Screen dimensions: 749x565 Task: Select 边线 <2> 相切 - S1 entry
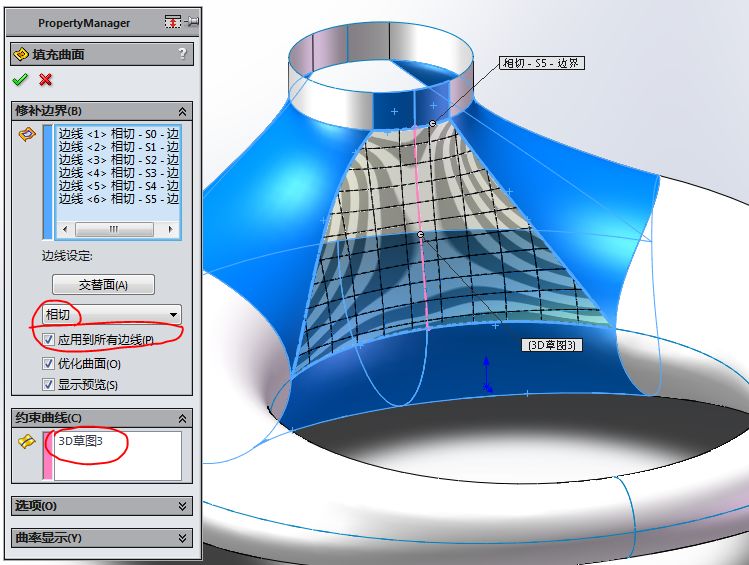118,147
